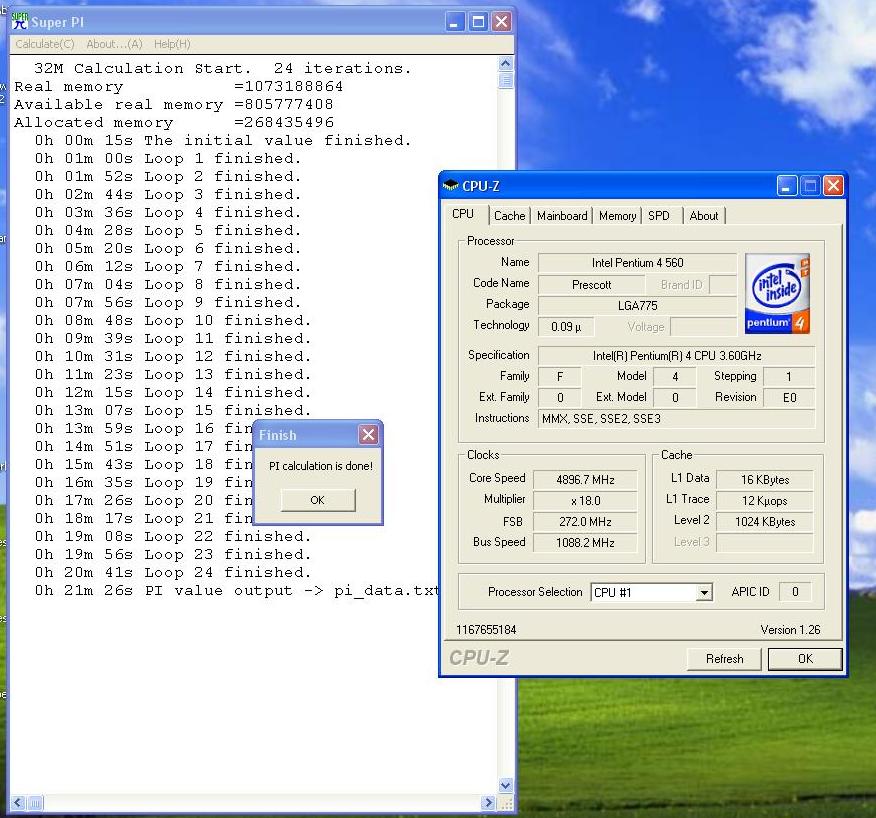This screenshot has height=818, width=876.
Task: Click the Instructions value MMX, SSE, SSE2, SSE3
Action: 677,418
